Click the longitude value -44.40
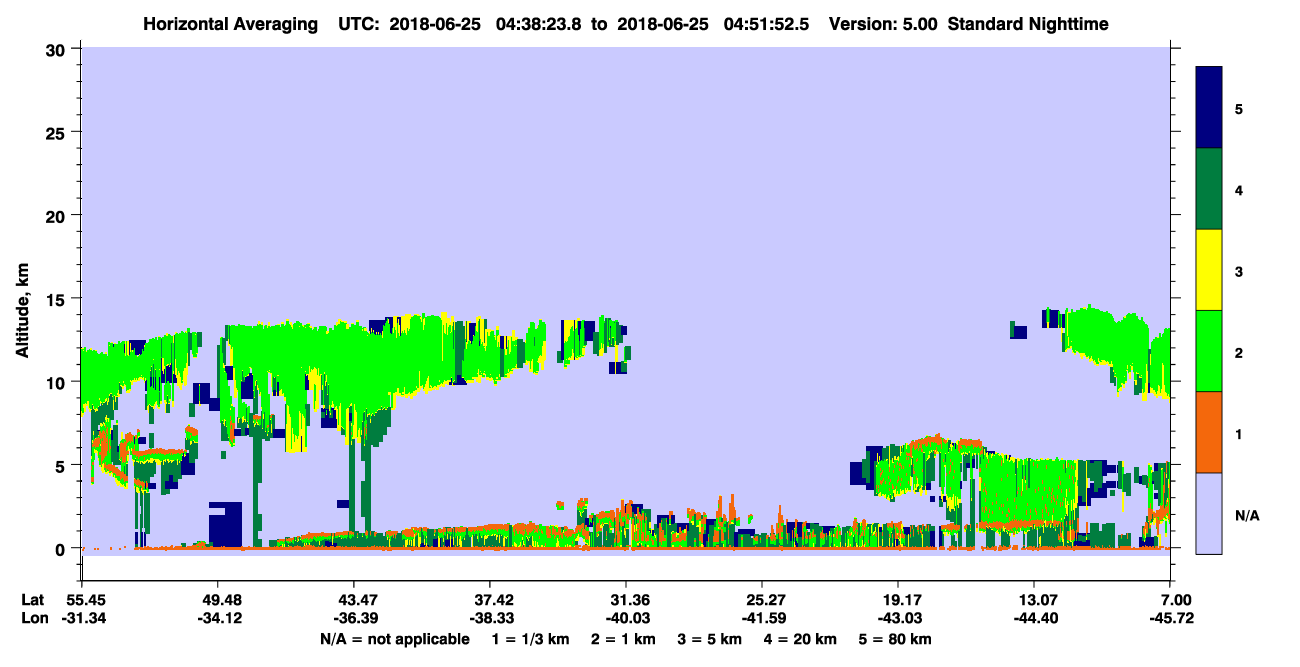This screenshot has width=1300, height=667. click(x=1034, y=619)
